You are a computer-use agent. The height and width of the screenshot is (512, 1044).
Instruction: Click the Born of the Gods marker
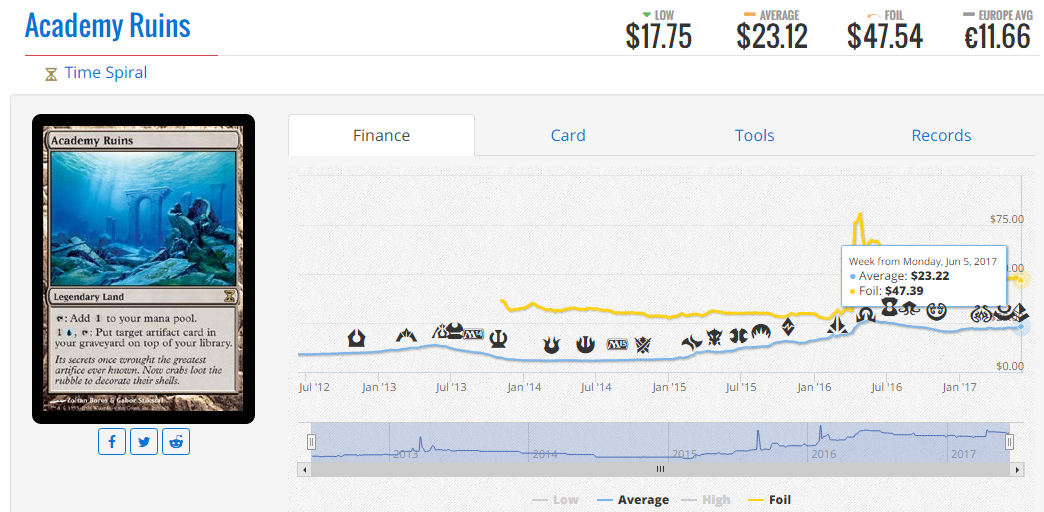552,344
